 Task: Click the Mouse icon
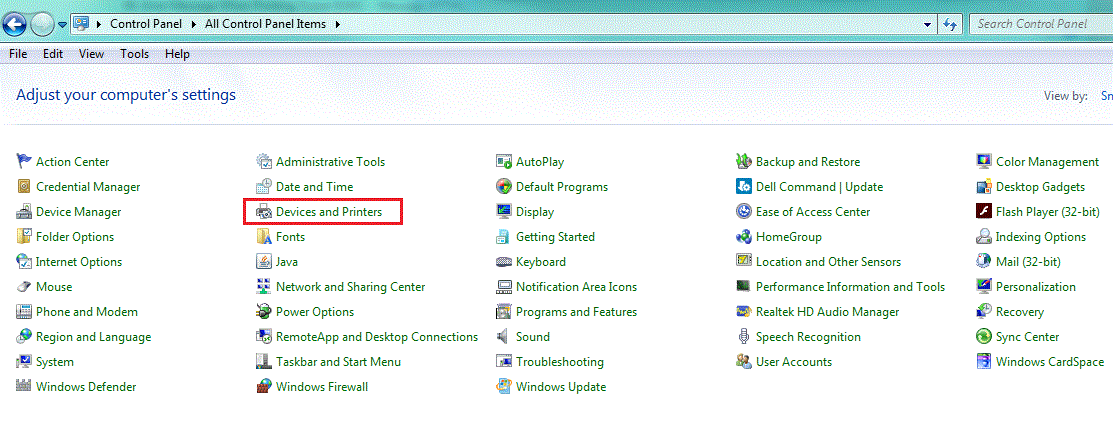pyautogui.click(x=24, y=287)
